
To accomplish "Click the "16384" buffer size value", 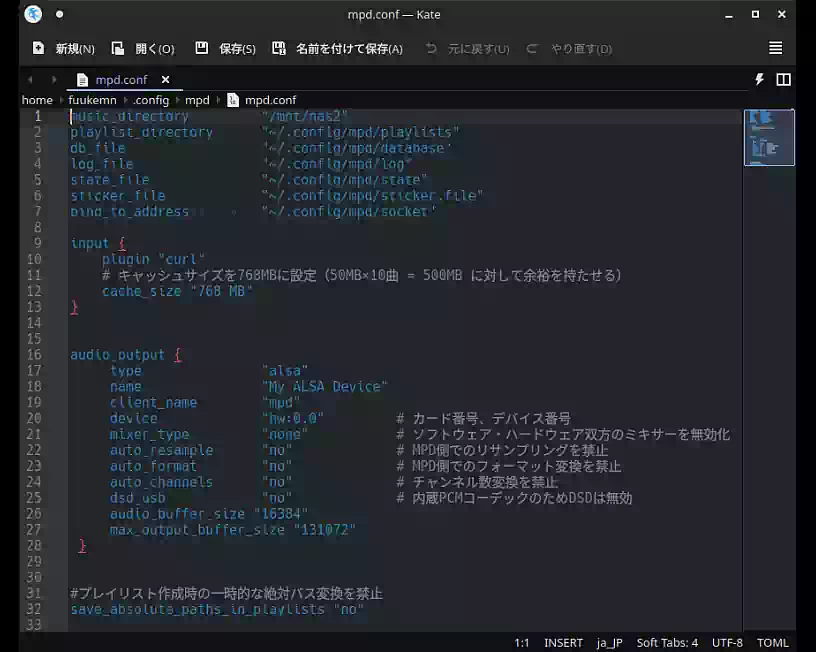I will click(x=281, y=514).
